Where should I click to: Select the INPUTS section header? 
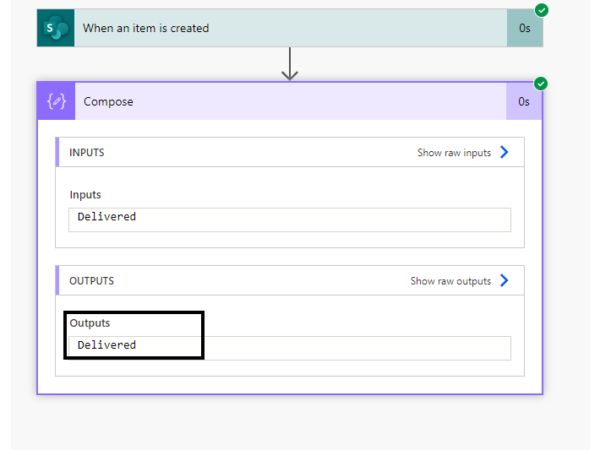[x=87, y=153]
